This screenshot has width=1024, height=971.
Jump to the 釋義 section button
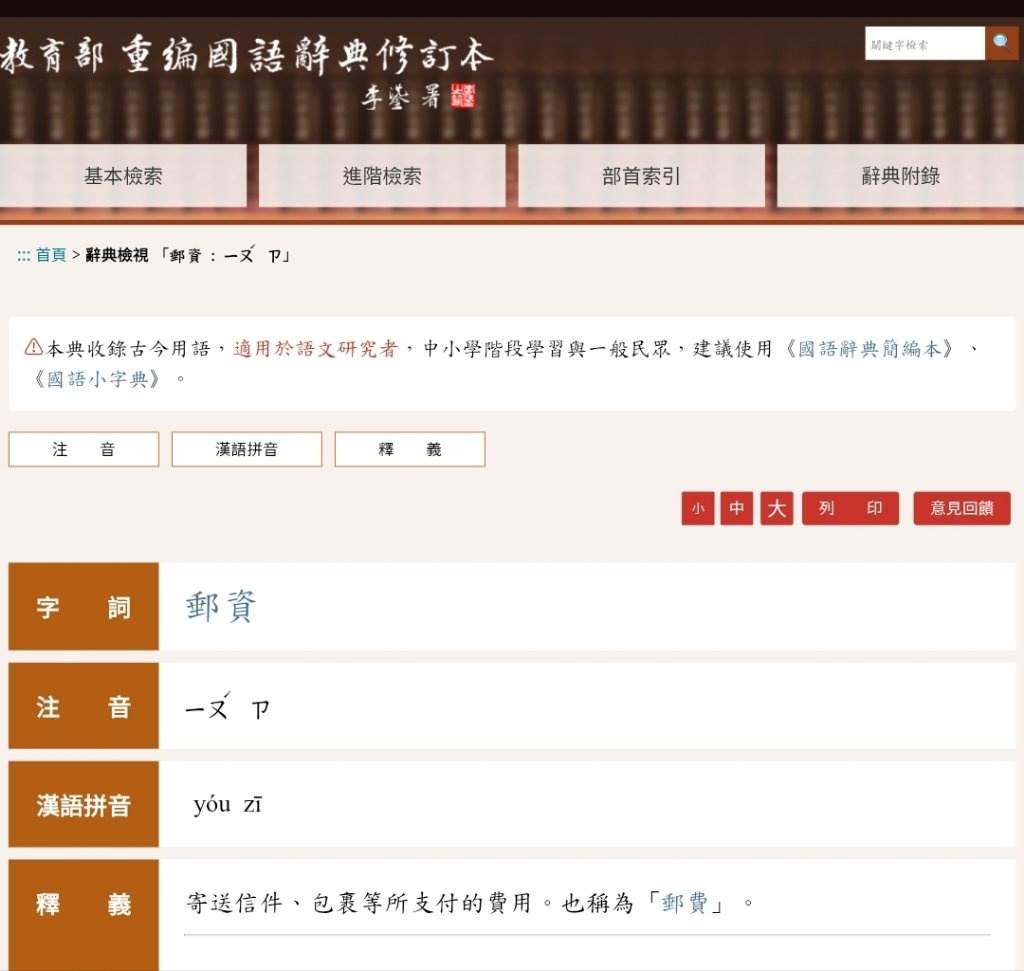(410, 449)
